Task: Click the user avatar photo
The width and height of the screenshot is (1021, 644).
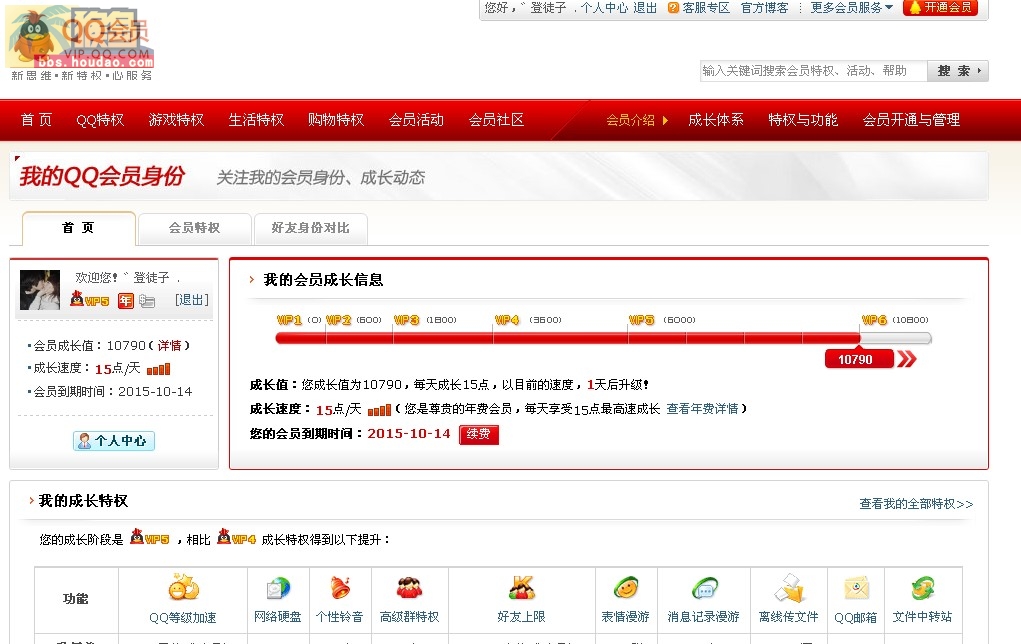Action: coord(40,290)
